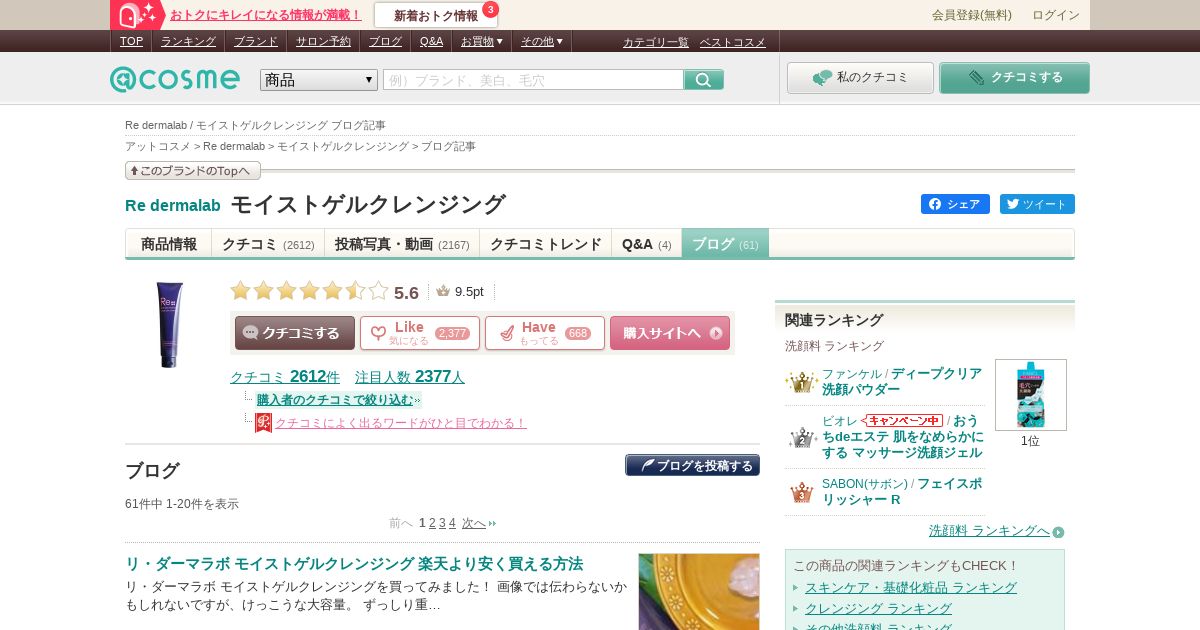The width and height of the screenshot is (1200, 630).
Task: Click 次へ pagination link
Action: pos(474,523)
